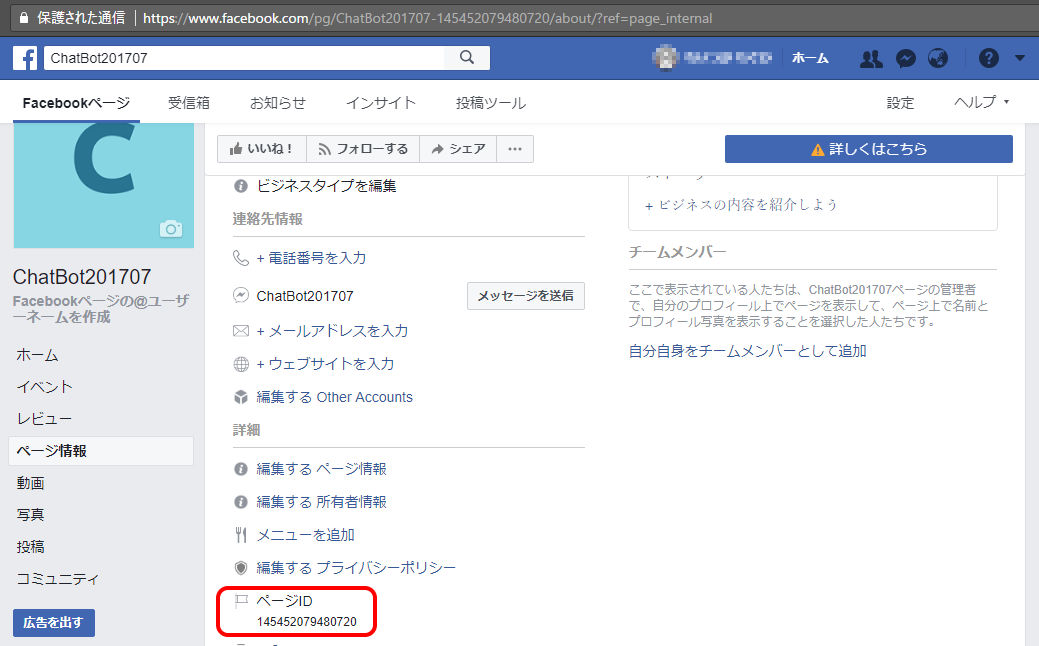
Task: Click the メッセージを送信 button
Action: pyautogui.click(x=525, y=296)
